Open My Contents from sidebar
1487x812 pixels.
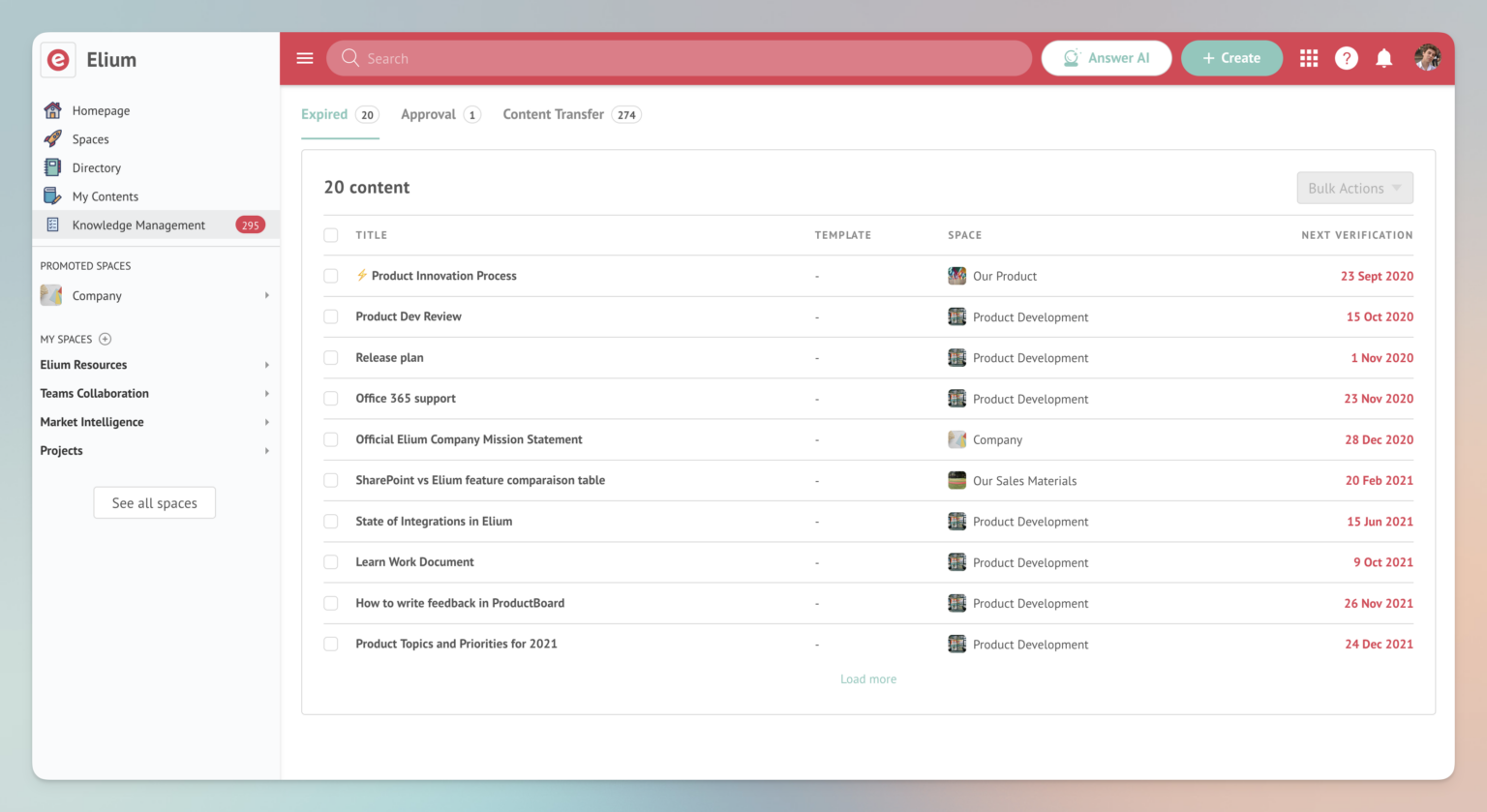(x=104, y=195)
